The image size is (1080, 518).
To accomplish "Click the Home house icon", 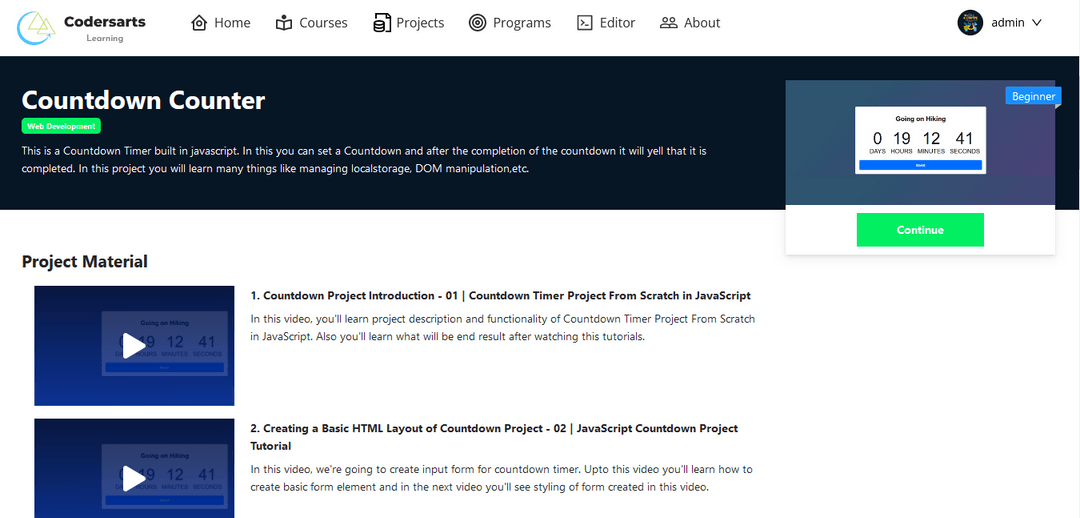I will click(199, 23).
